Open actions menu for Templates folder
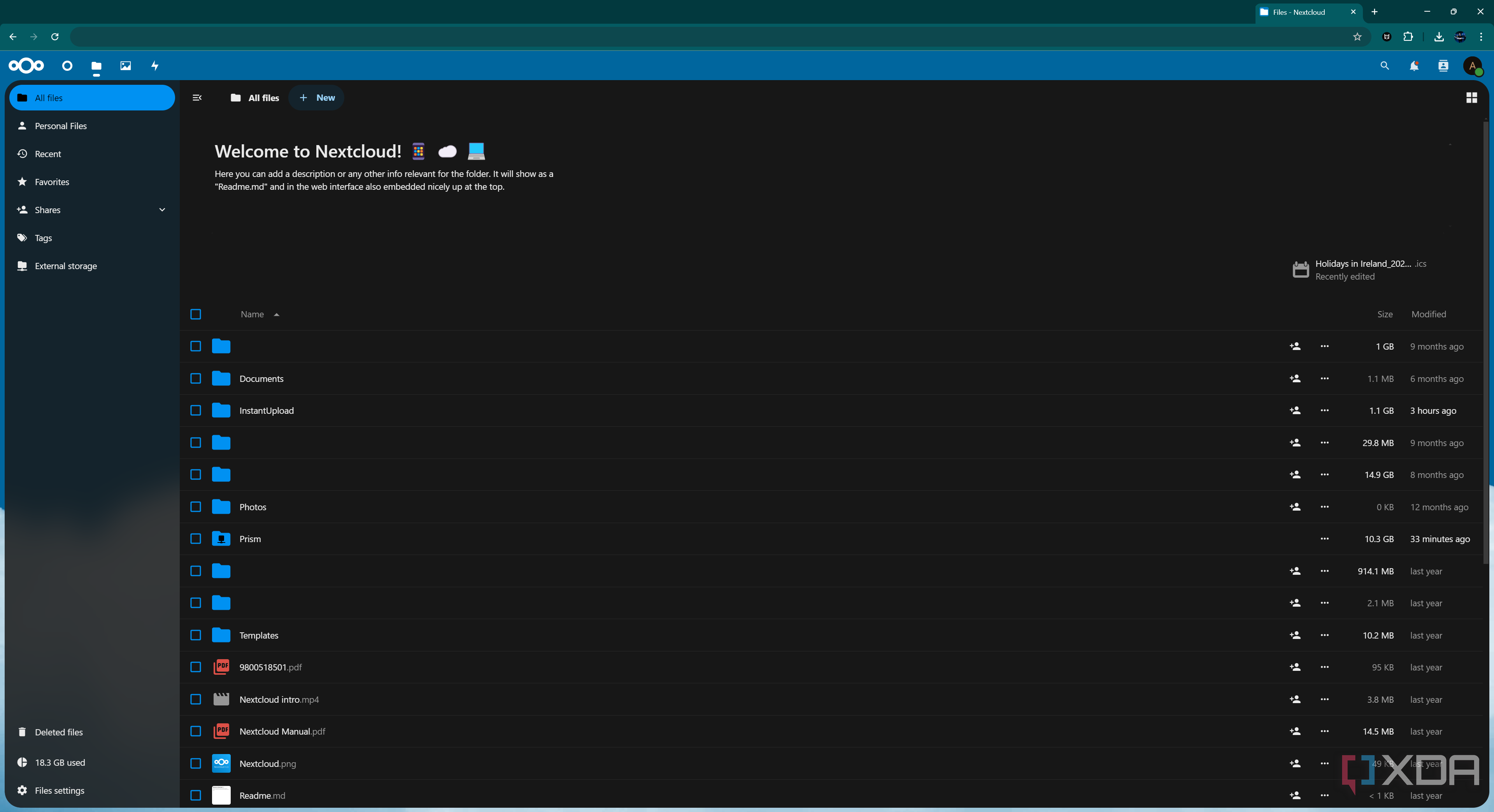The height and width of the screenshot is (812, 1494). tap(1324, 635)
